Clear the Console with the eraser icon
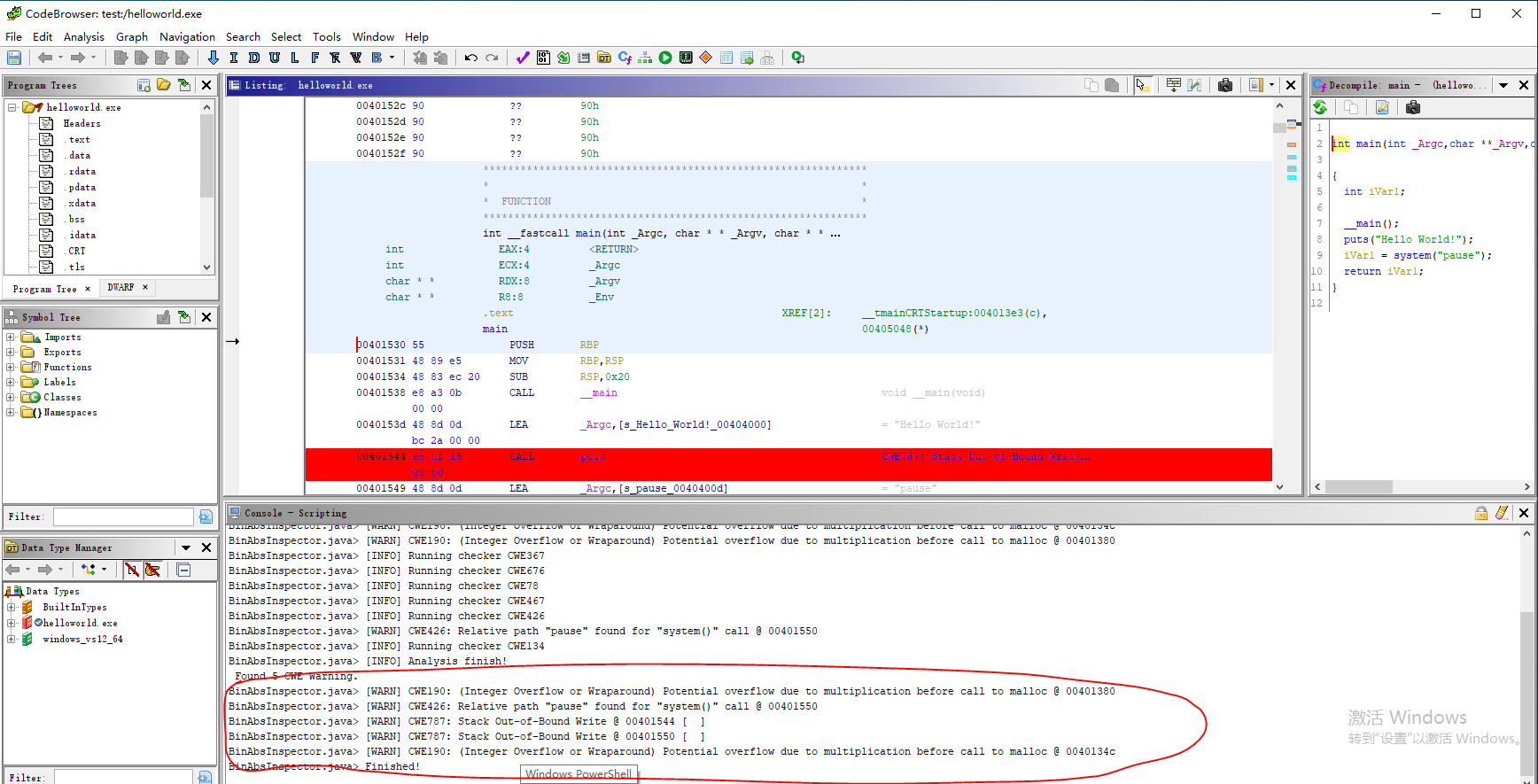The width and height of the screenshot is (1538, 784). point(1502,513)
